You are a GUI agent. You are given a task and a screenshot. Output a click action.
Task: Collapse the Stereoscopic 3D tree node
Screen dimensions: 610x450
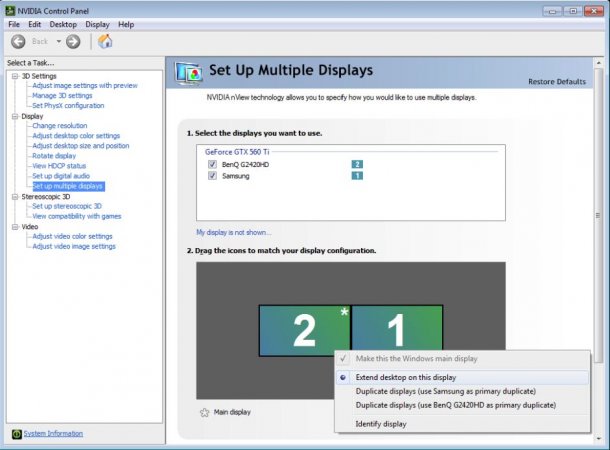point(15,197)
